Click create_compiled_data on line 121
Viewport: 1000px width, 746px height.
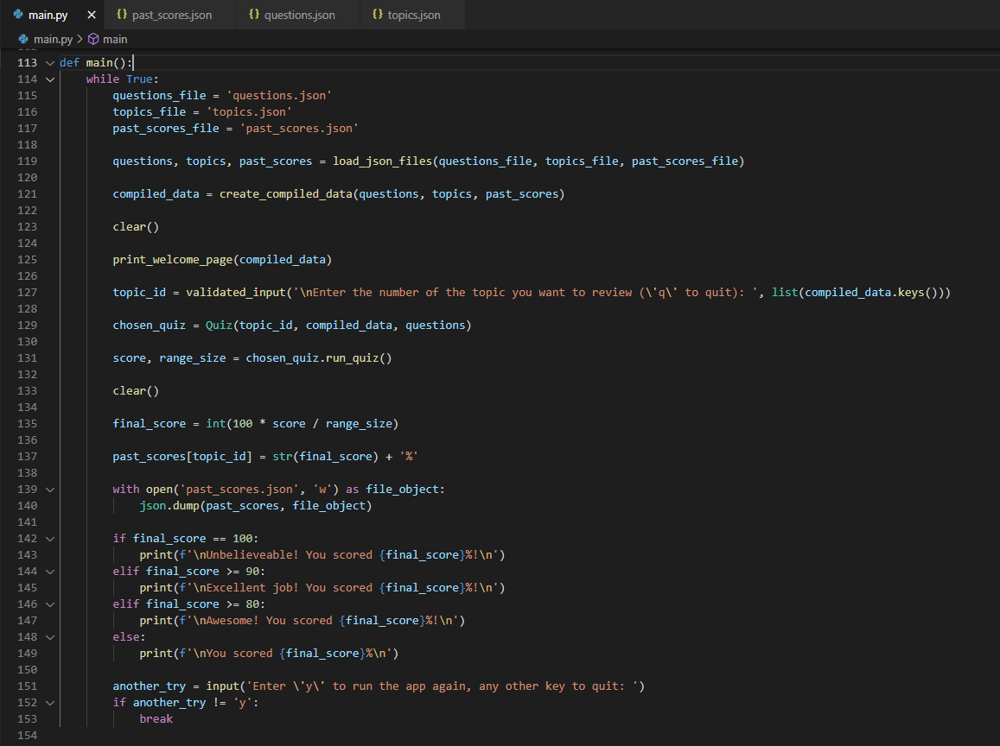[285, 194]
